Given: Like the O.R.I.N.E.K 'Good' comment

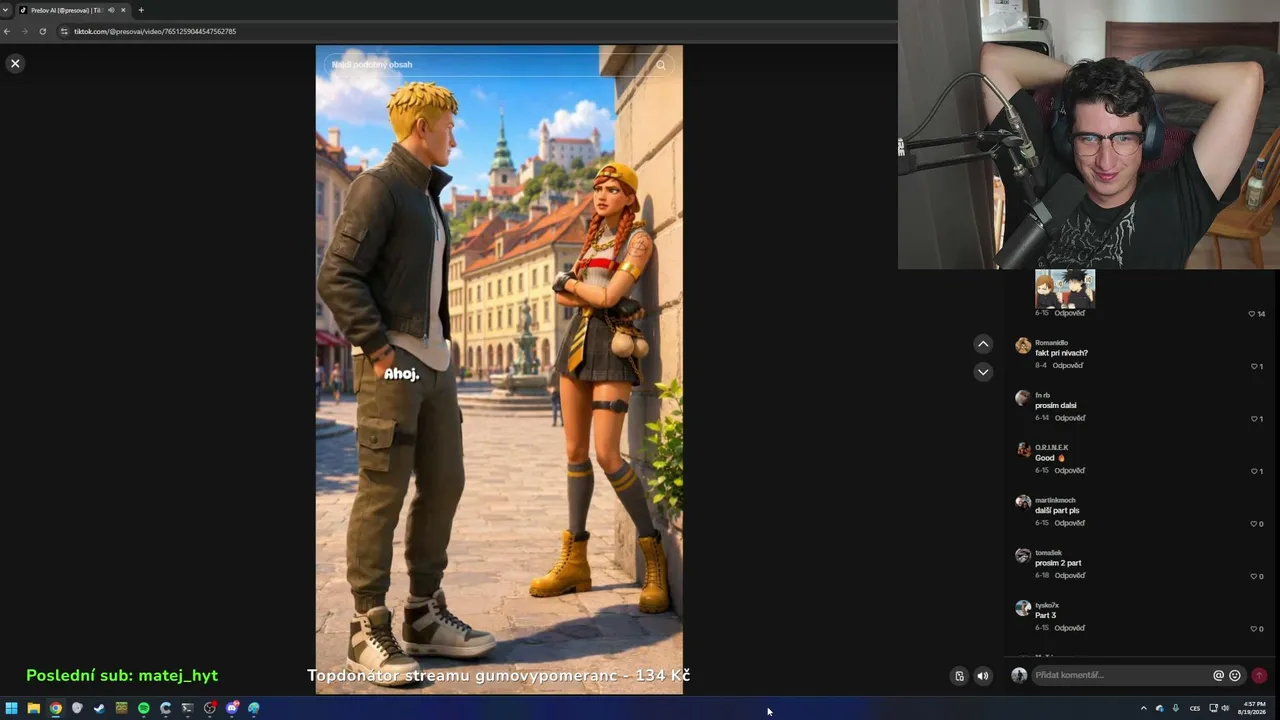Looking at the screenshot, I should [x=1256, y=471].
